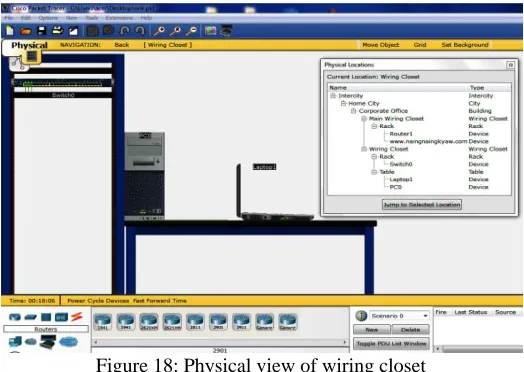Viewport: 524px width, 372px height.
Task: Select the WAN Emulation cloud icon
Action: coord(31,342)
